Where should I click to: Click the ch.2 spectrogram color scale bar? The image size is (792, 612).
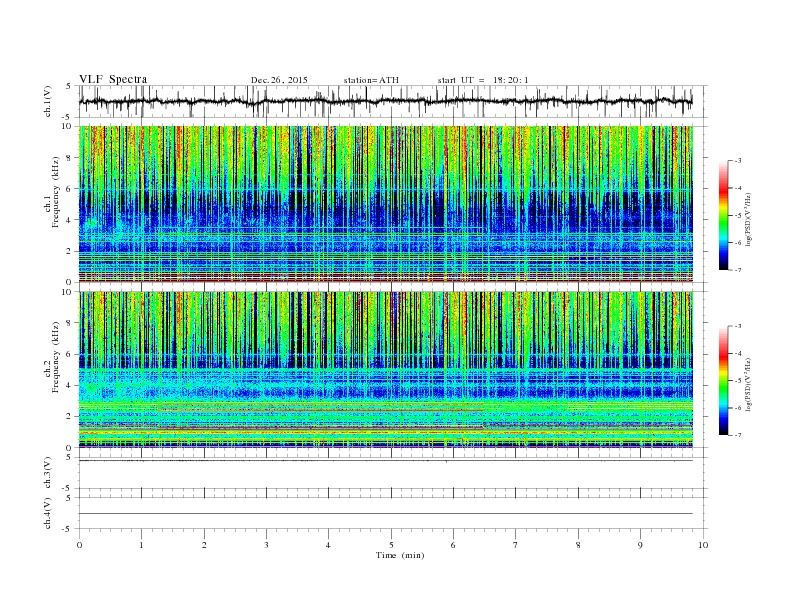(723, 380)
